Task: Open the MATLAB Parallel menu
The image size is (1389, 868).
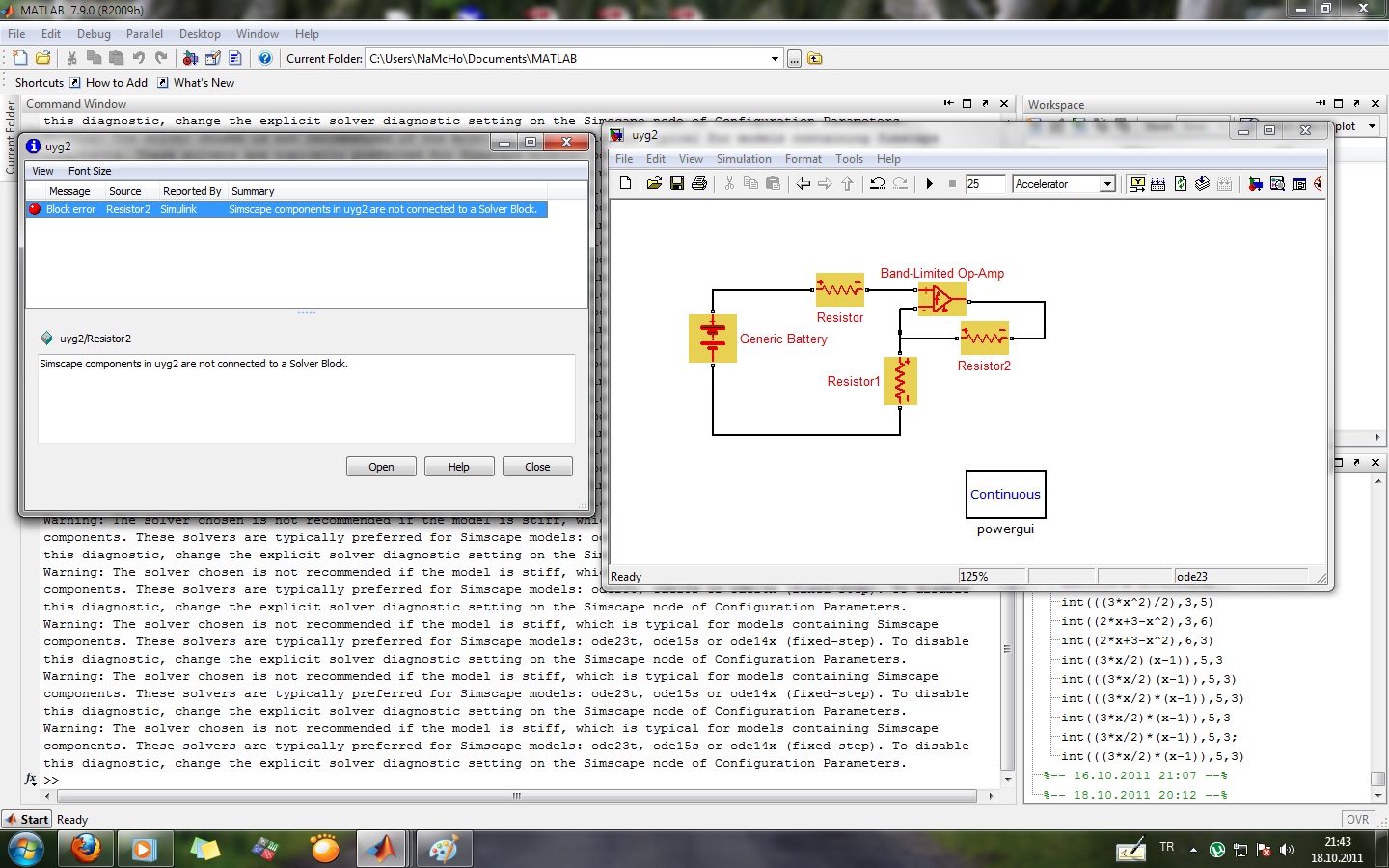Action: point(145,33)
